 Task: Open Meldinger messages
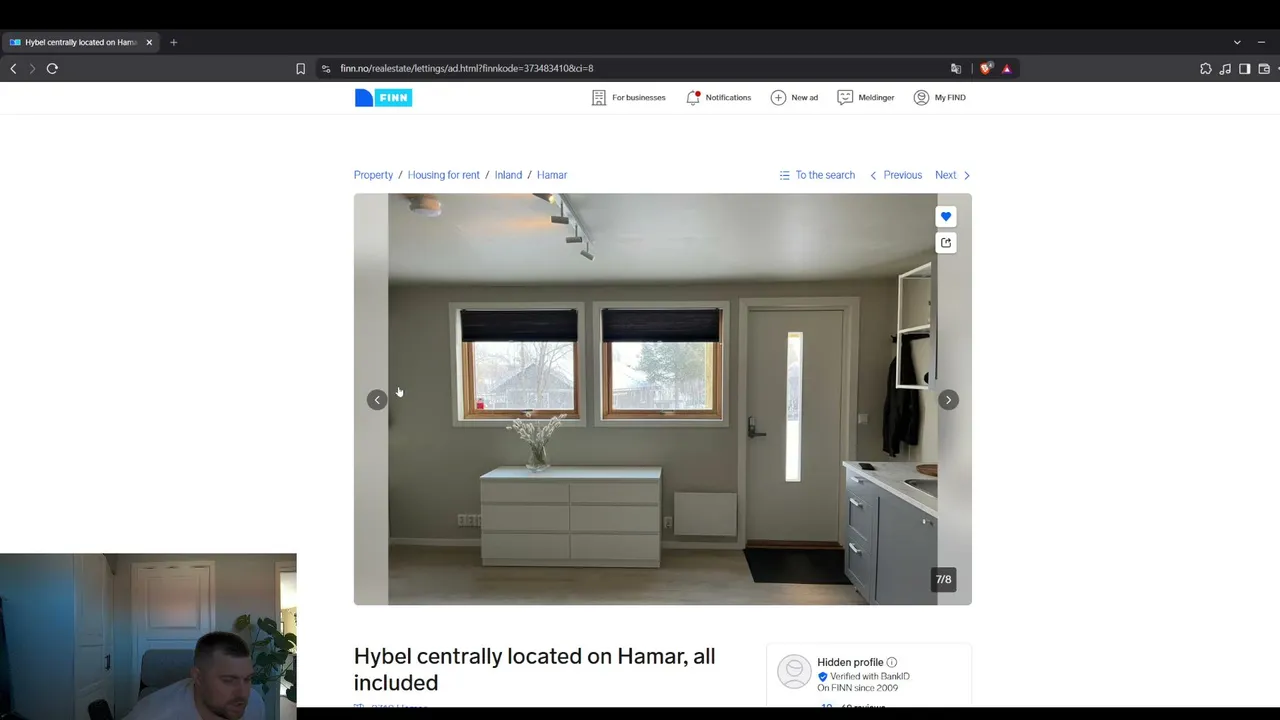(865, 97)
